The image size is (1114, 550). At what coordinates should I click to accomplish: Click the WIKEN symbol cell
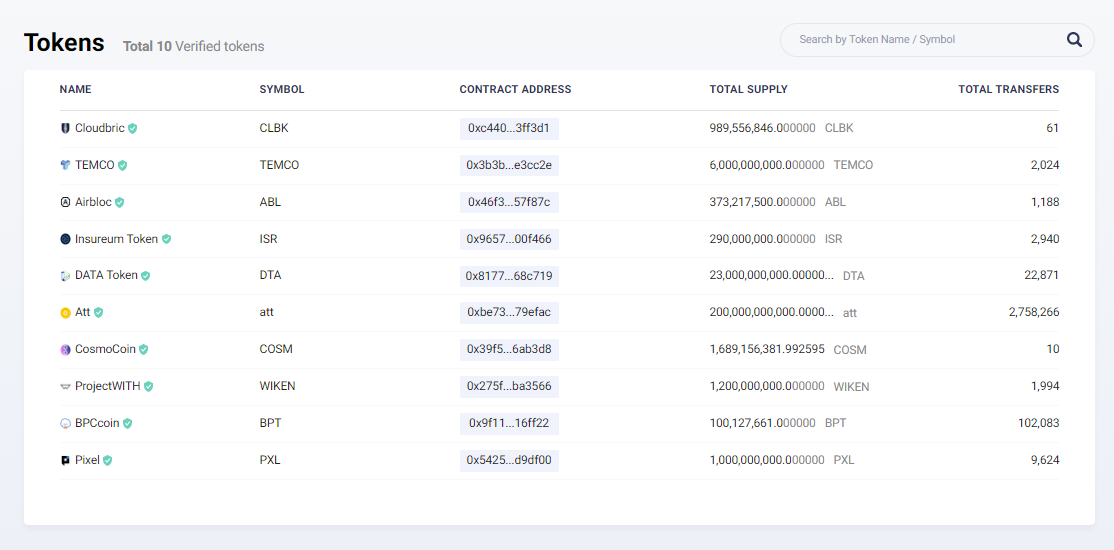(278, 387)
